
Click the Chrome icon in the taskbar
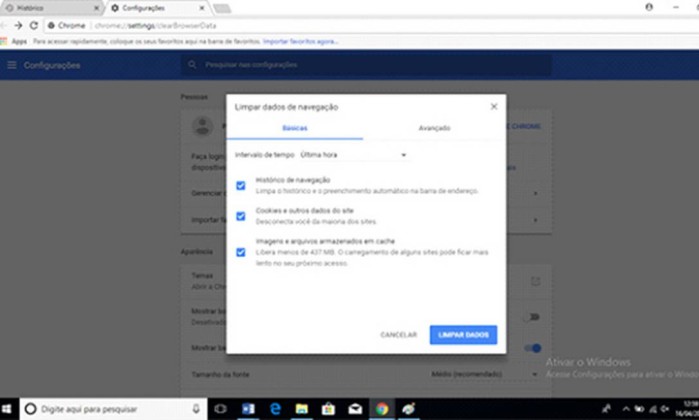pos(381,409)
